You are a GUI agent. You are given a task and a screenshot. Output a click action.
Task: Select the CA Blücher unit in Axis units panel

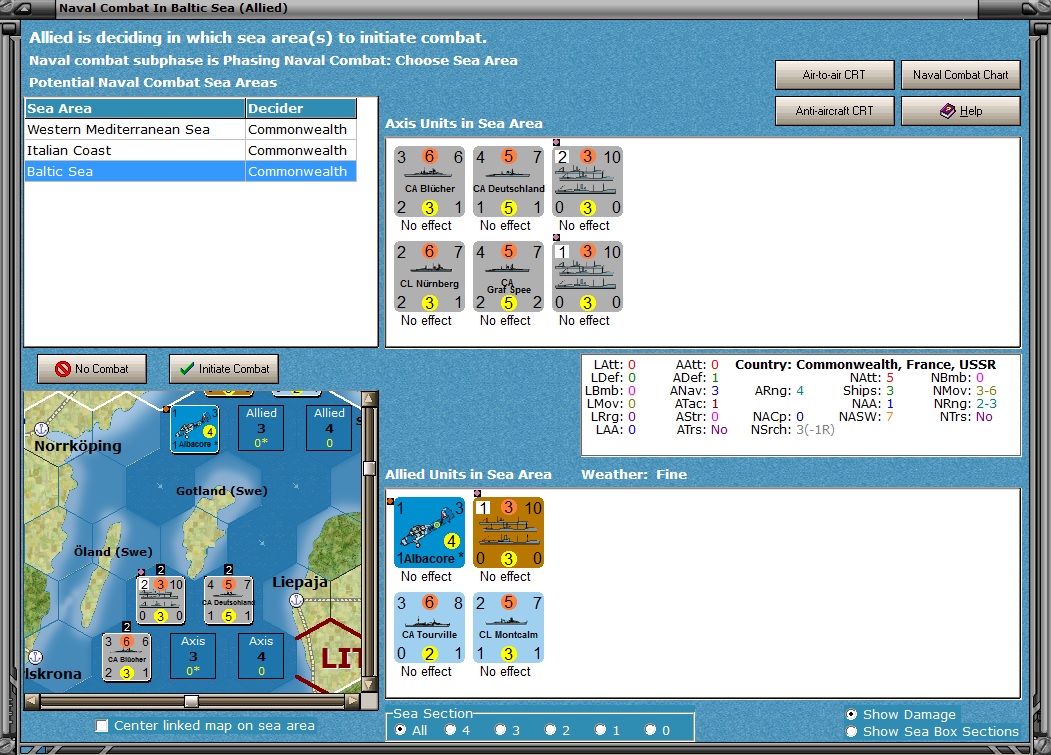[x=430, y=182]
